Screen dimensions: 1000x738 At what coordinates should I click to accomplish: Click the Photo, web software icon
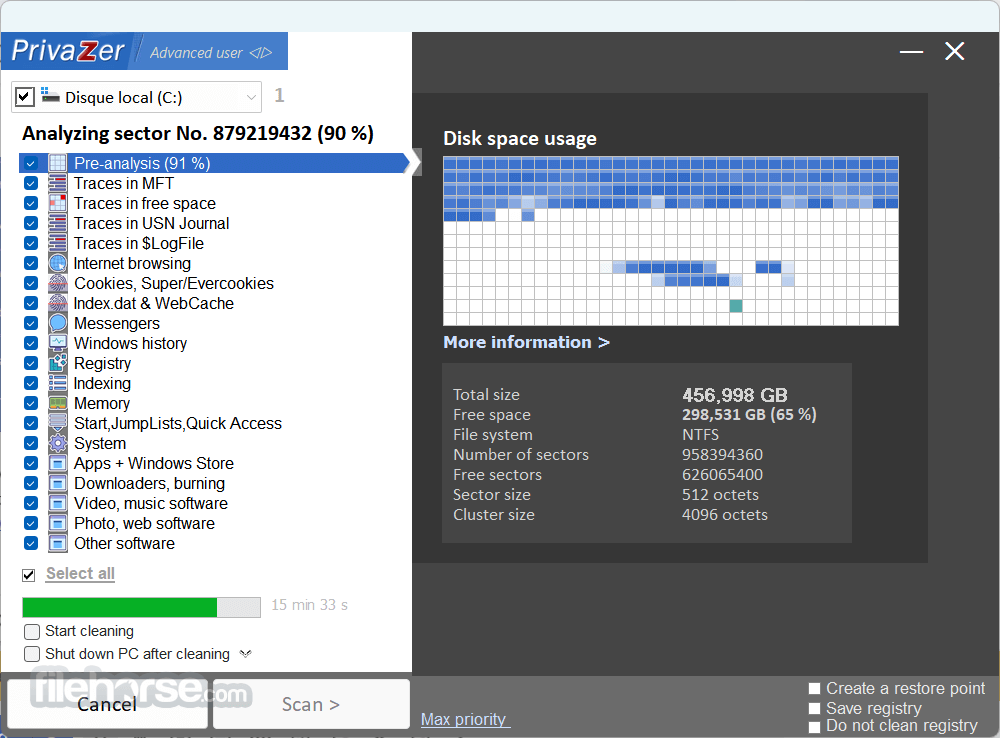click(x=57, y=523)
